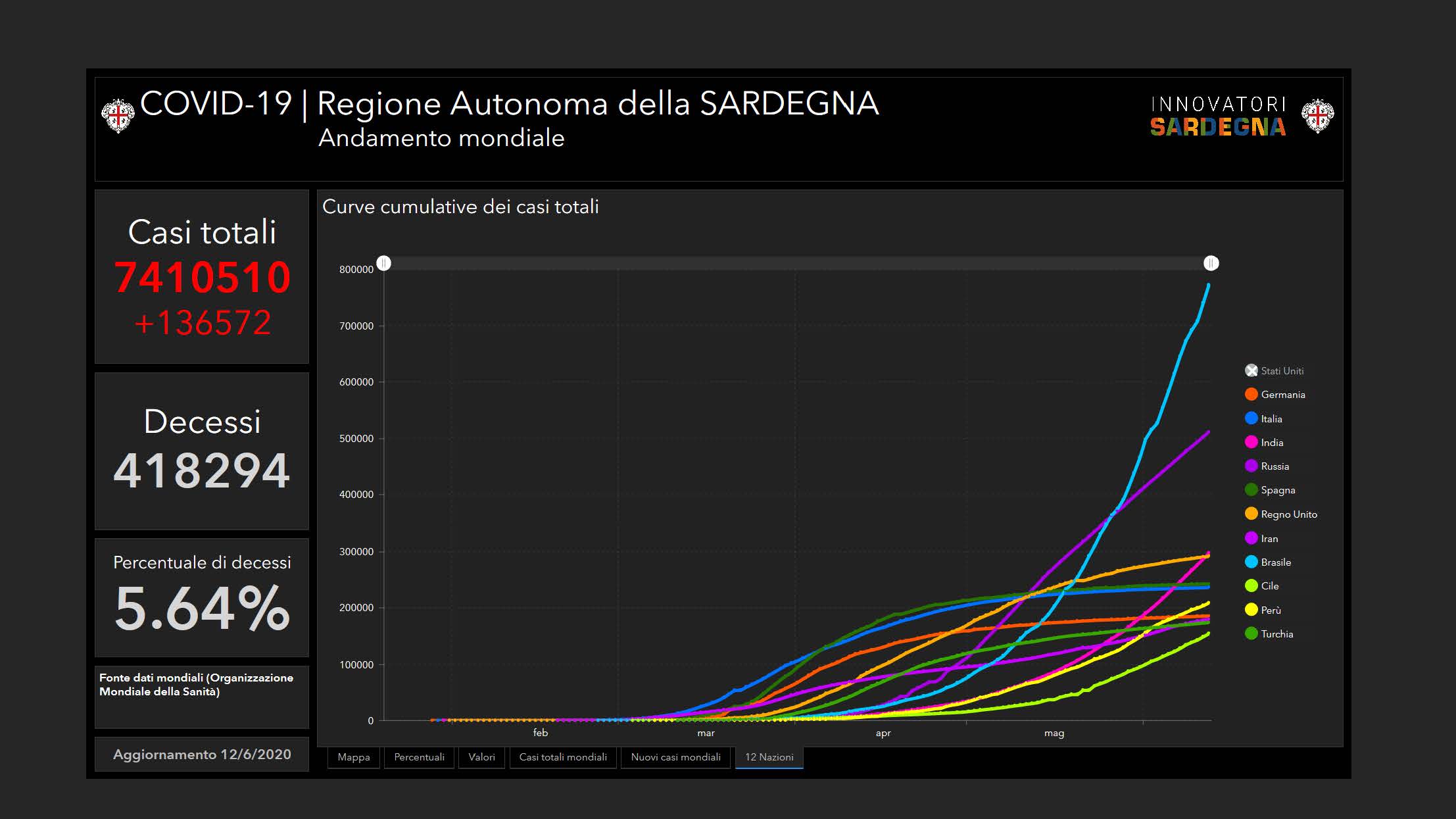The image size is (1456, 819).
Task: Click the Turchia green legend marker
Action: pyautogui.click(x=1251, y=633)
